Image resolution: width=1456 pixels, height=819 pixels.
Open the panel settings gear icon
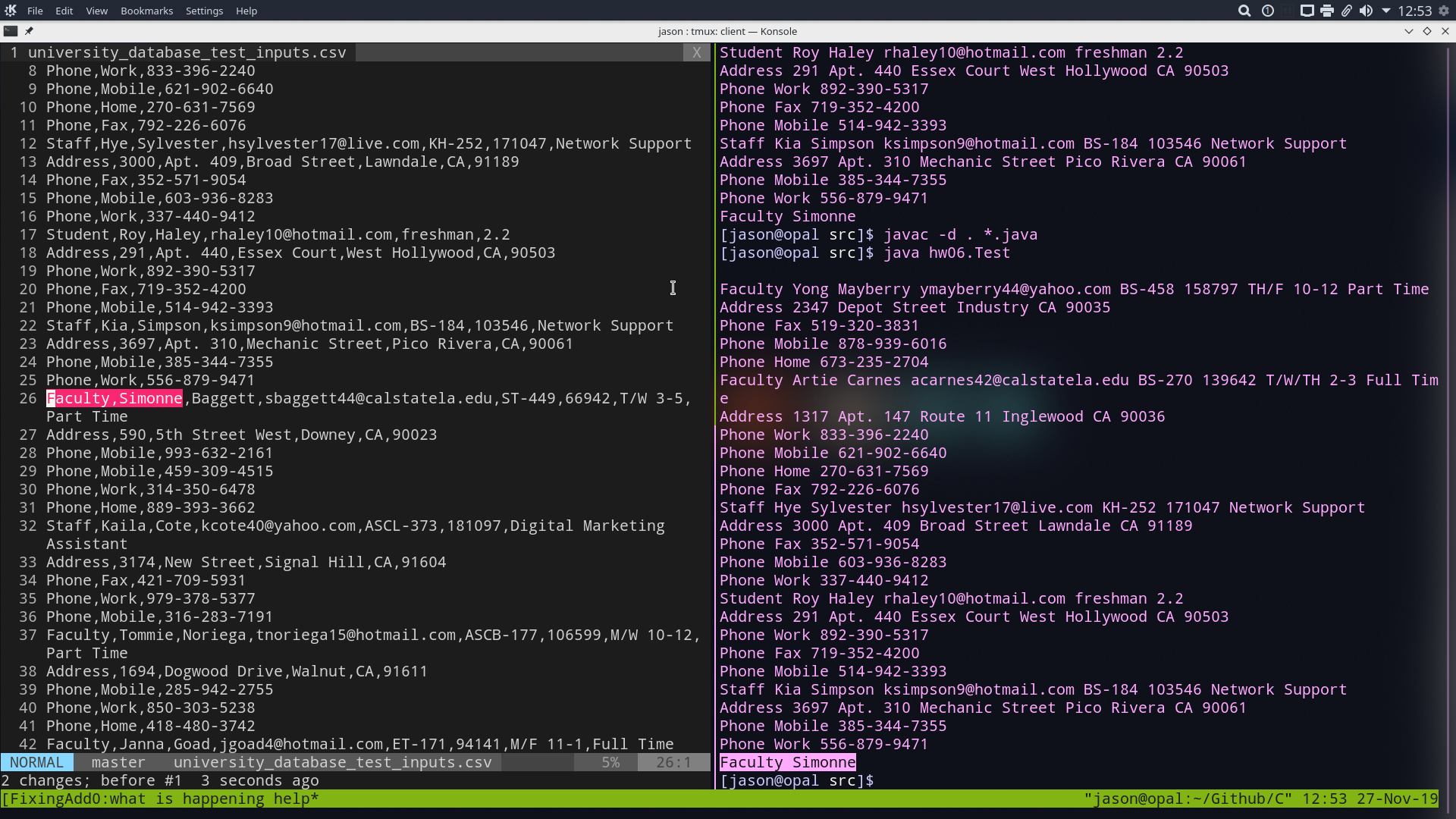click(1444, 11)
